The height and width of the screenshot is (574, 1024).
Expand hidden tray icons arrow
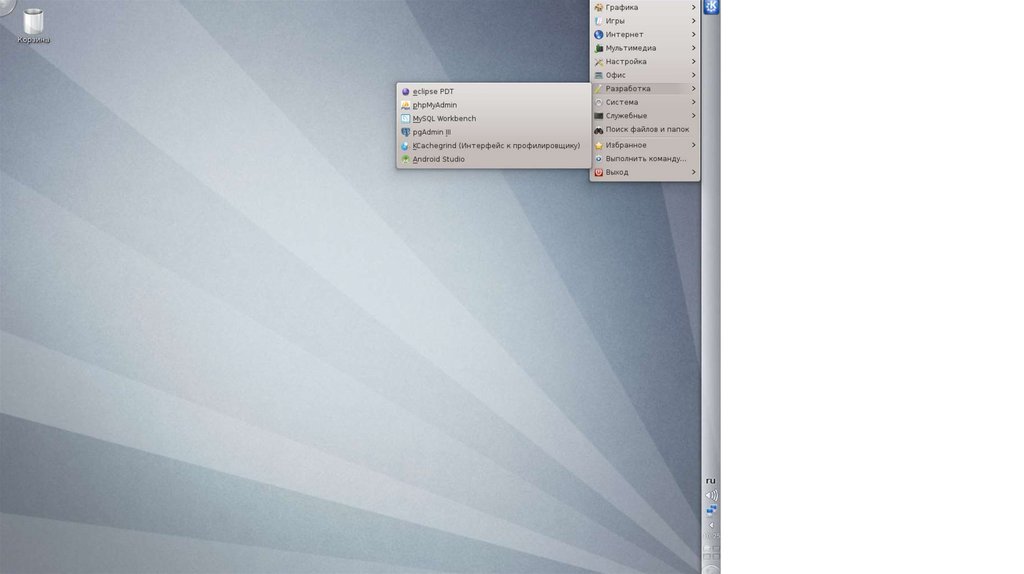711,524
